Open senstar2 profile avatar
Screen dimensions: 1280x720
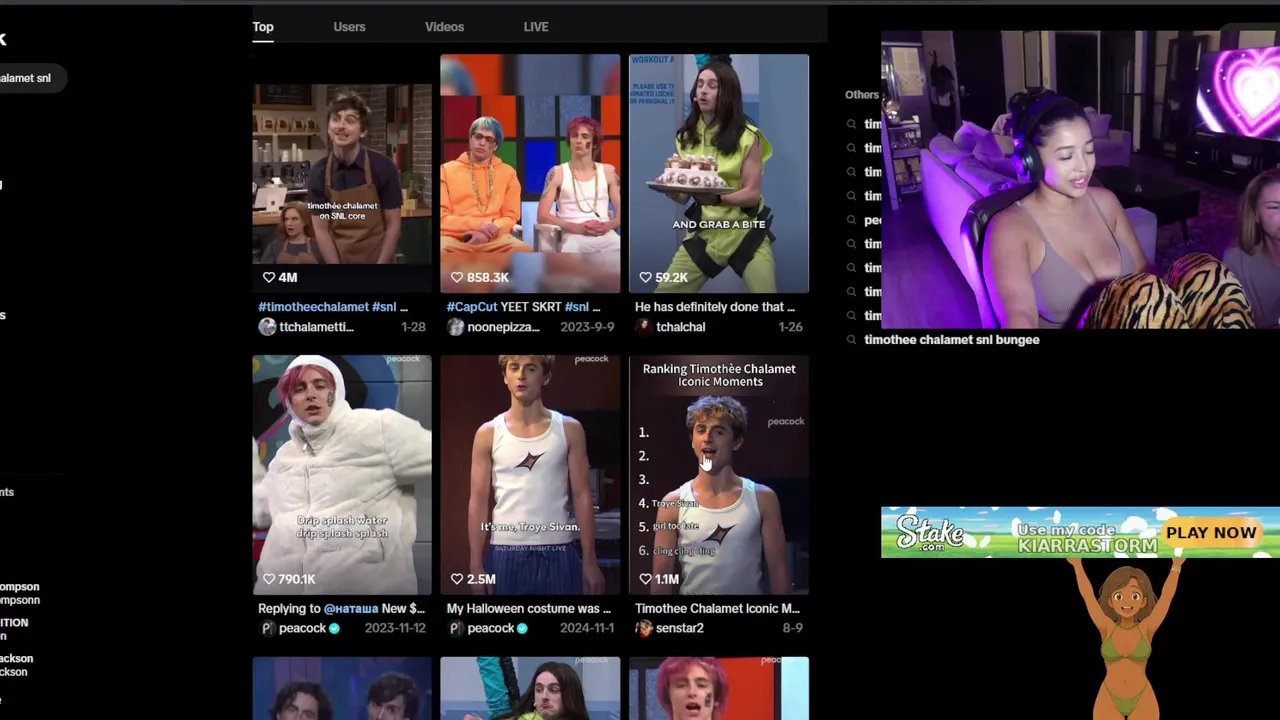(x=643, y=628)
